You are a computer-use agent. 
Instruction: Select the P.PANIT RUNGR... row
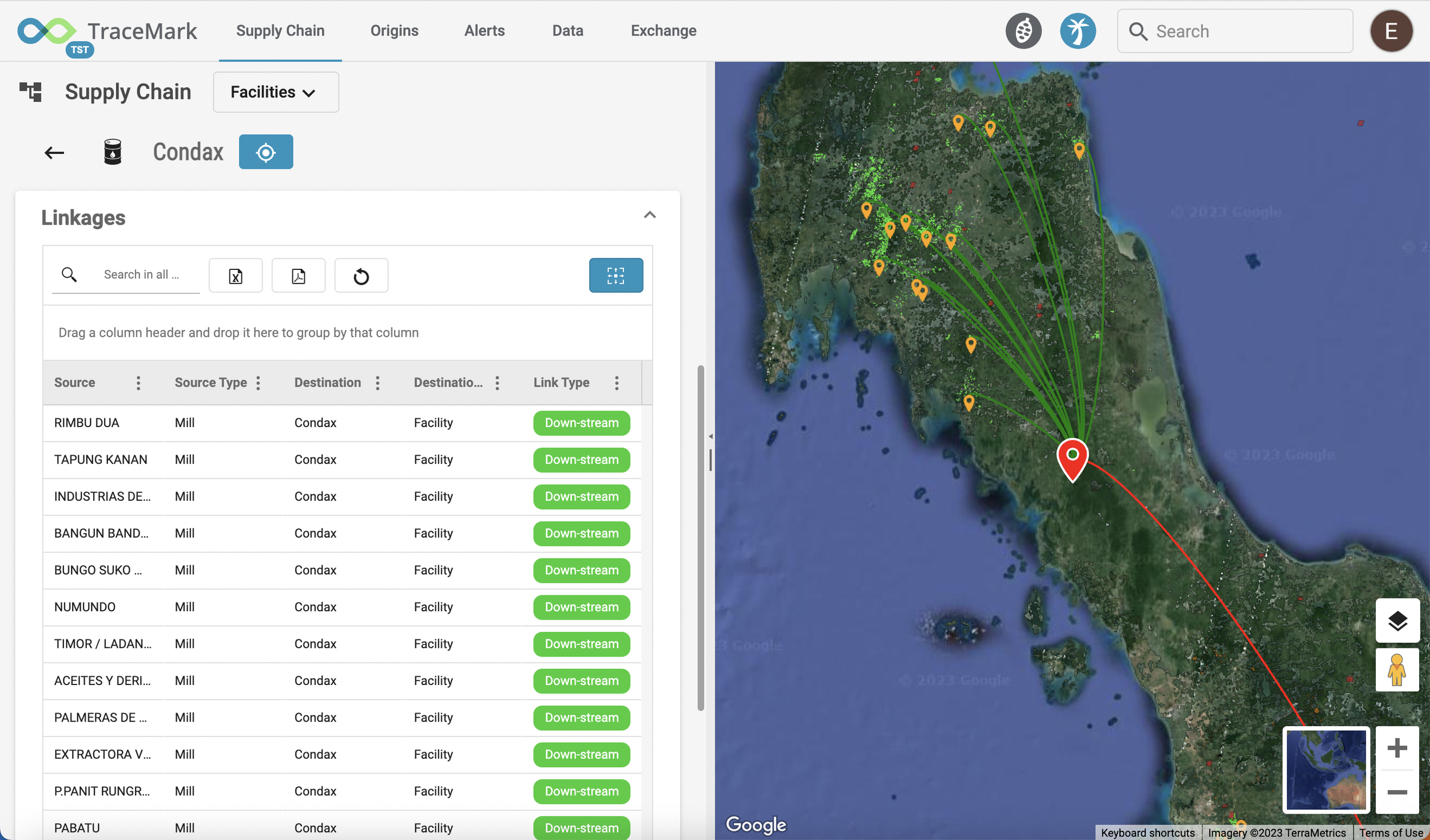(342, 792)
